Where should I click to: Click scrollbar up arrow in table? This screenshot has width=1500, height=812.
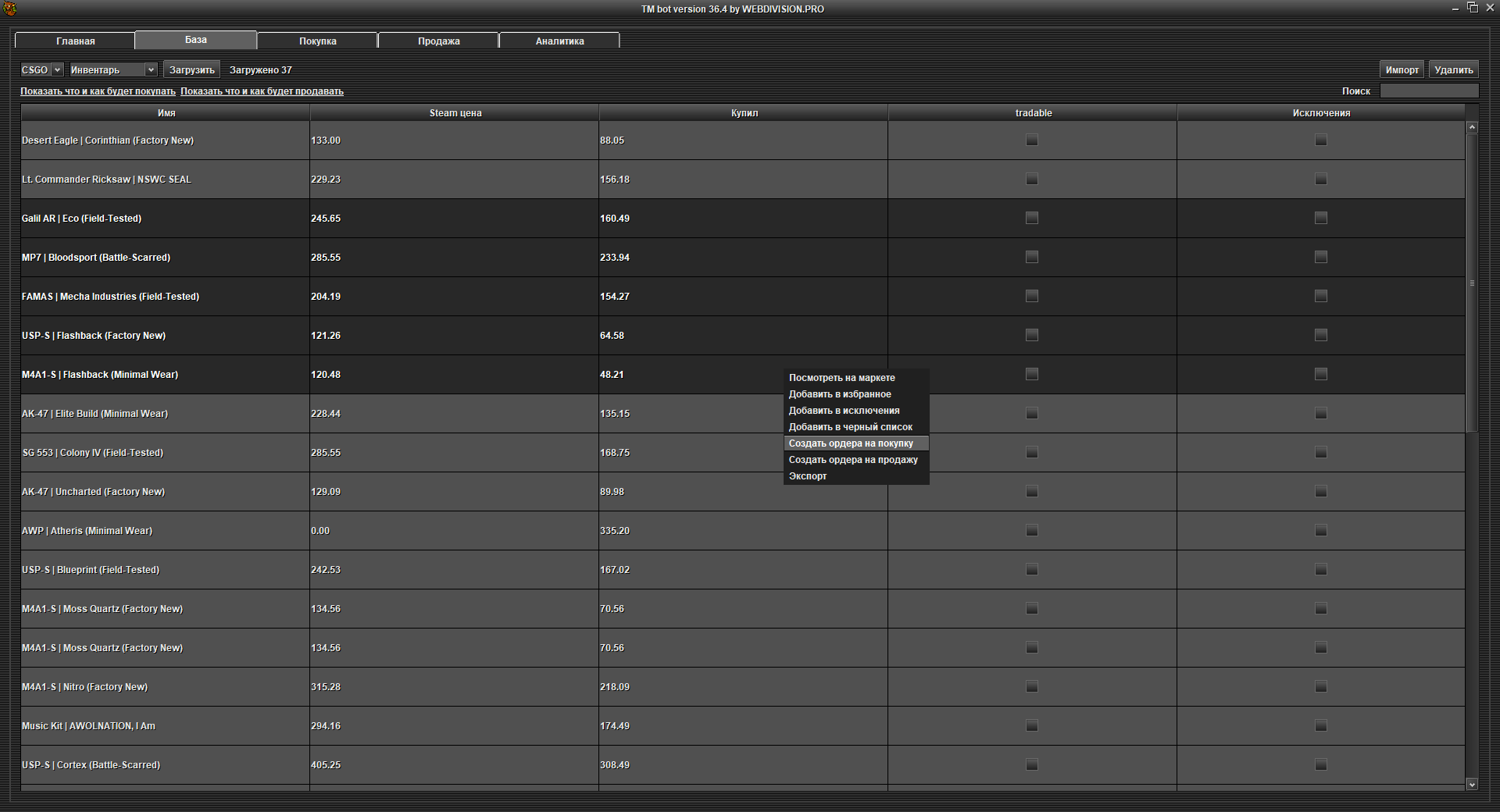point(1472,126)
